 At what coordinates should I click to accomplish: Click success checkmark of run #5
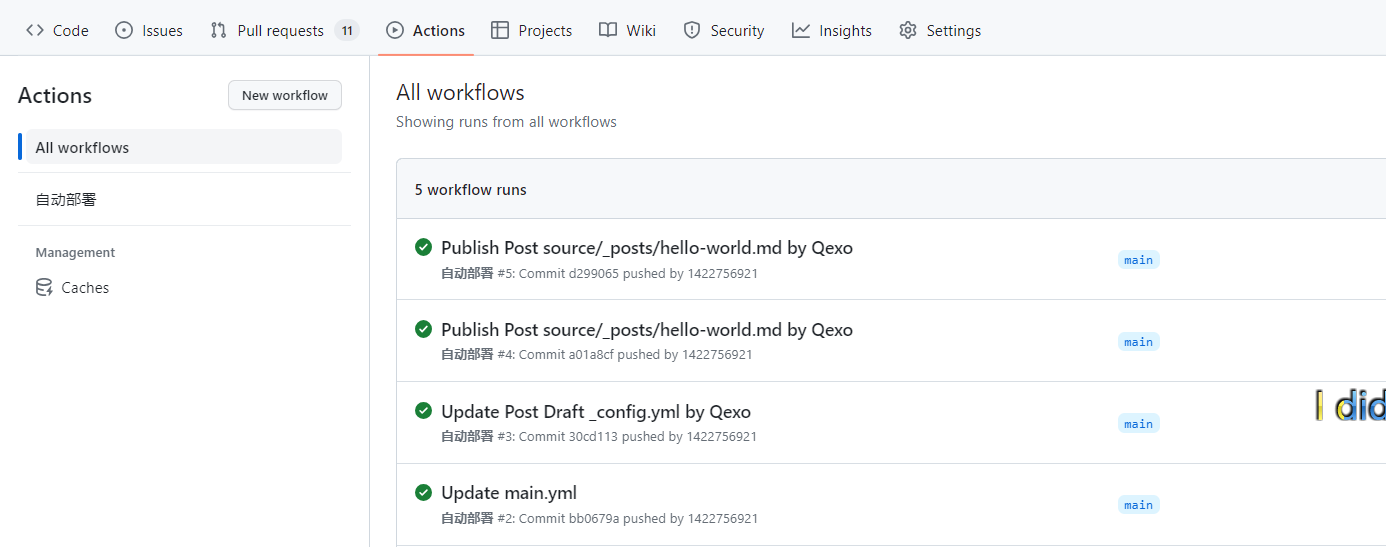[424, 247]
